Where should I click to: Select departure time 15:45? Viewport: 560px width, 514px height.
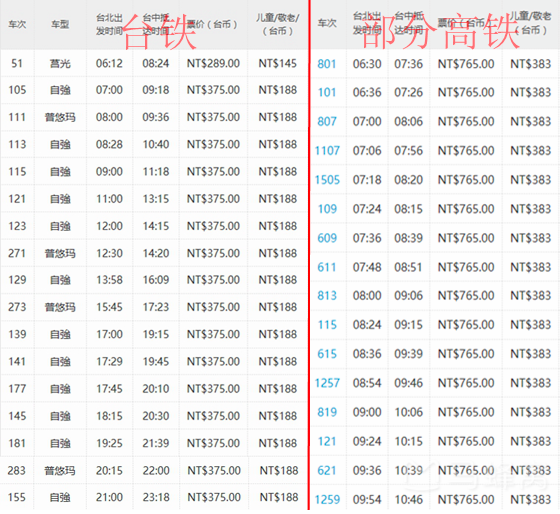pos(109,307)
